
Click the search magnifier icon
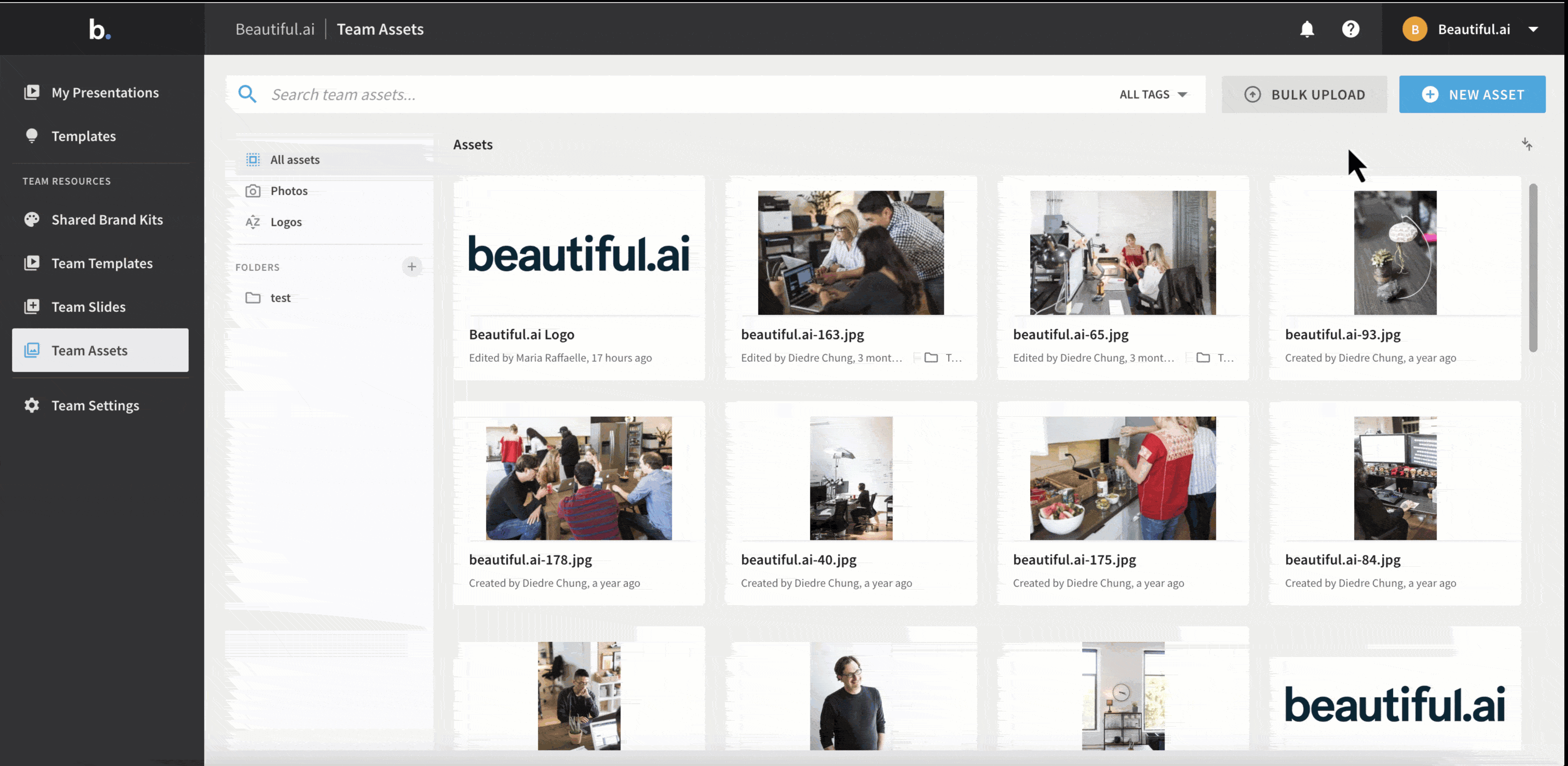coord(247,94)
